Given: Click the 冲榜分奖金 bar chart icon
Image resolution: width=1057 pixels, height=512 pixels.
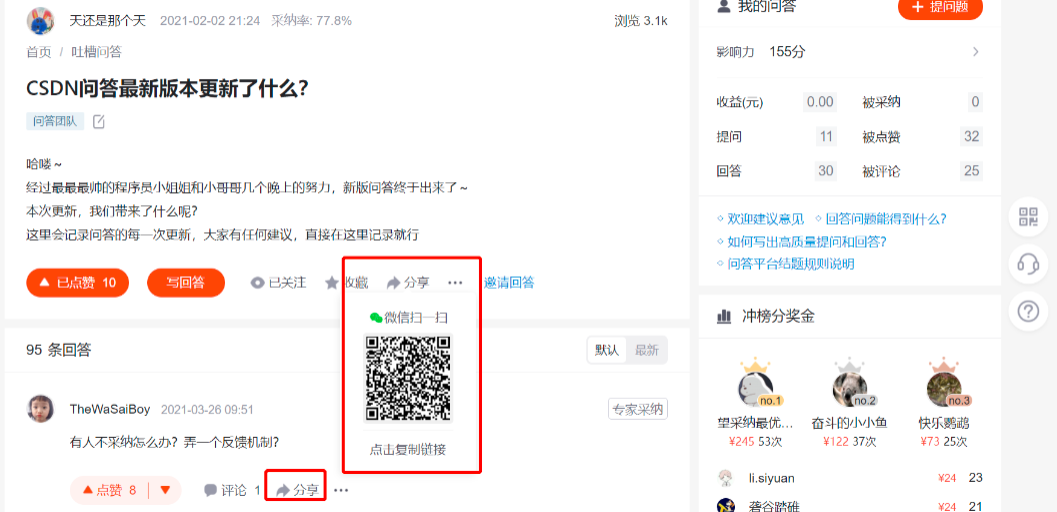Looking at the screenshot, I should (x=725, y=316).
